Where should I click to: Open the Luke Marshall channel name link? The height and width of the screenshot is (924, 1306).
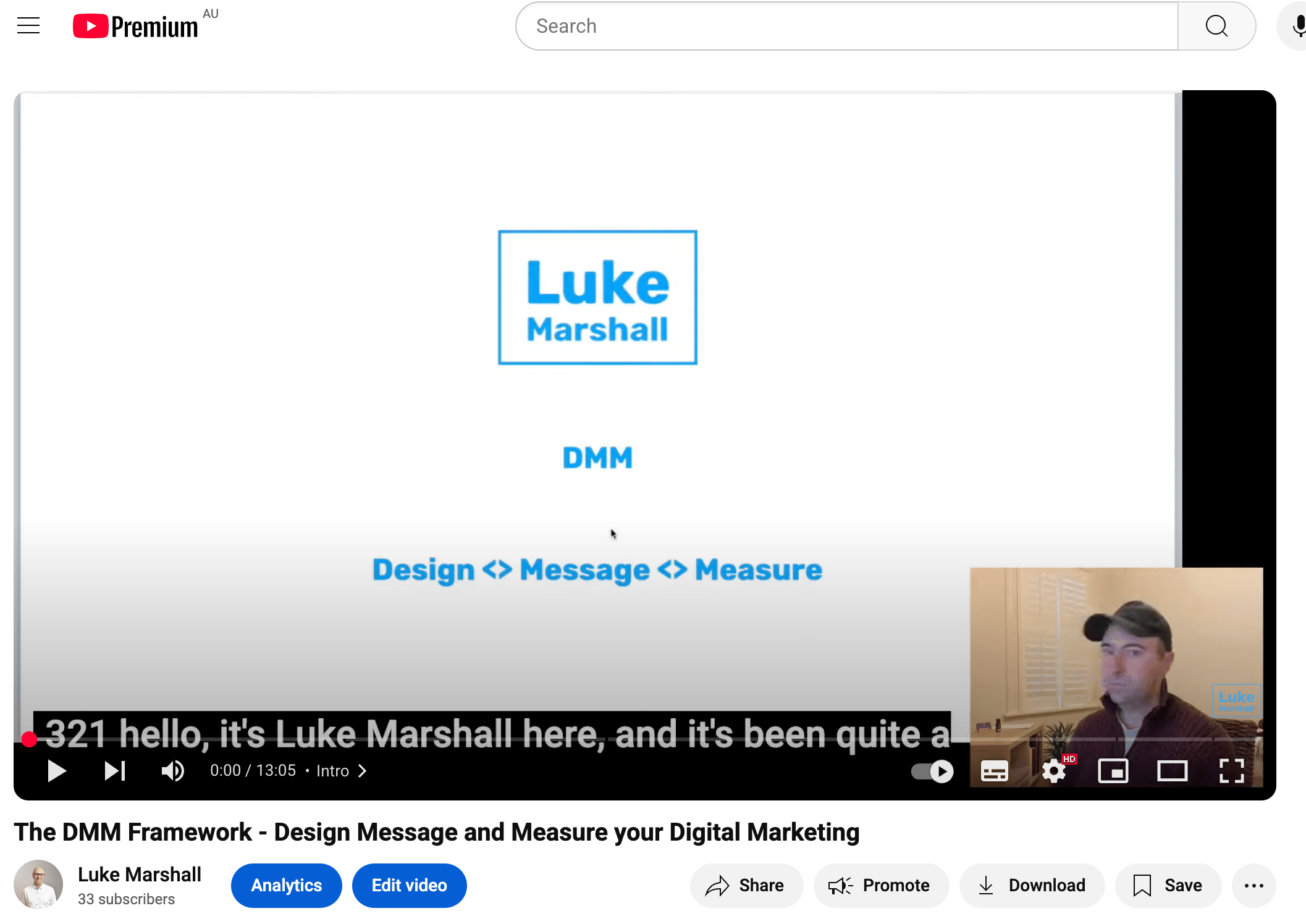[x=140, y=875]
